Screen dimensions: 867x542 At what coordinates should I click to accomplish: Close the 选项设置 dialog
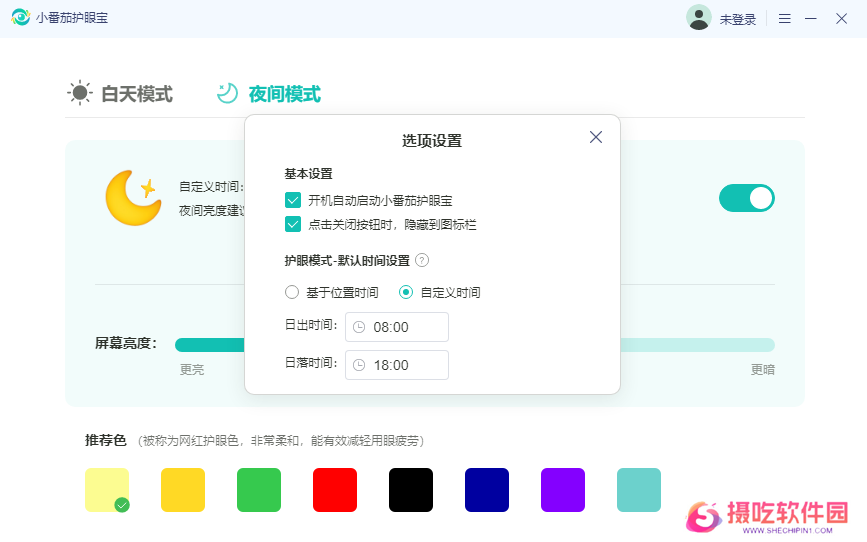[x=596, y=137]
